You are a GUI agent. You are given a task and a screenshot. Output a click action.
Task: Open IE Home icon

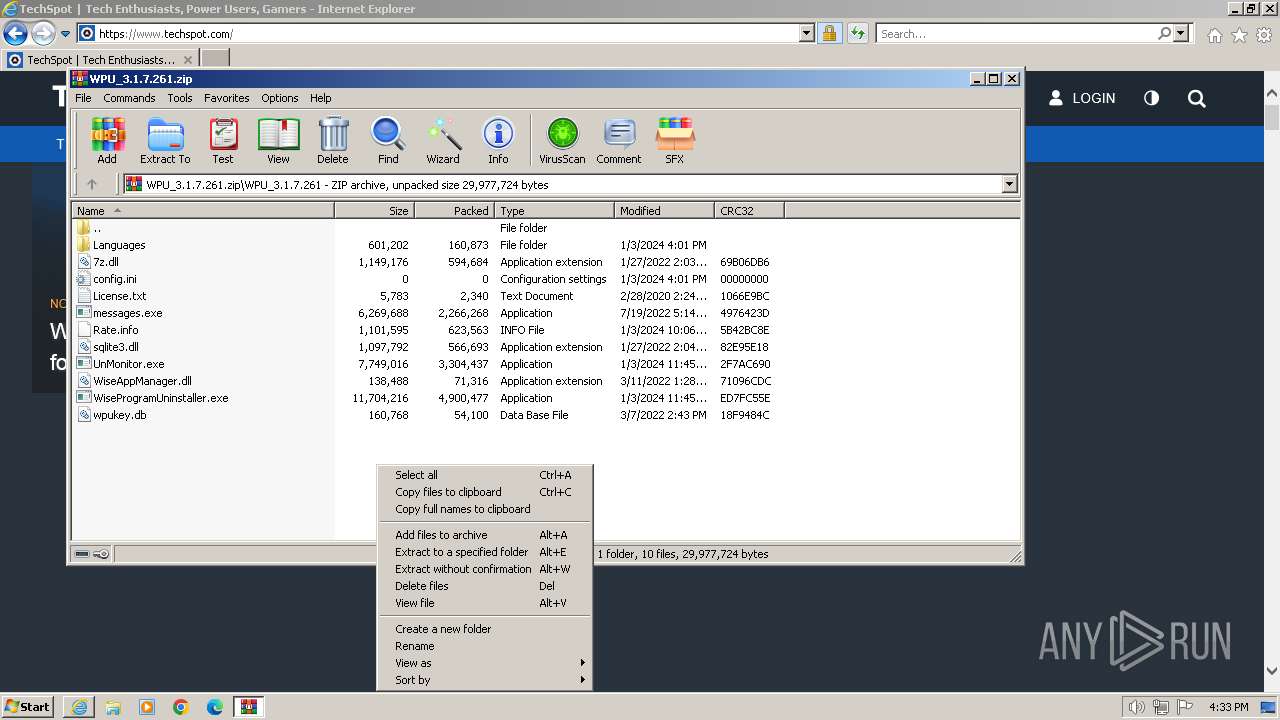1214,35
